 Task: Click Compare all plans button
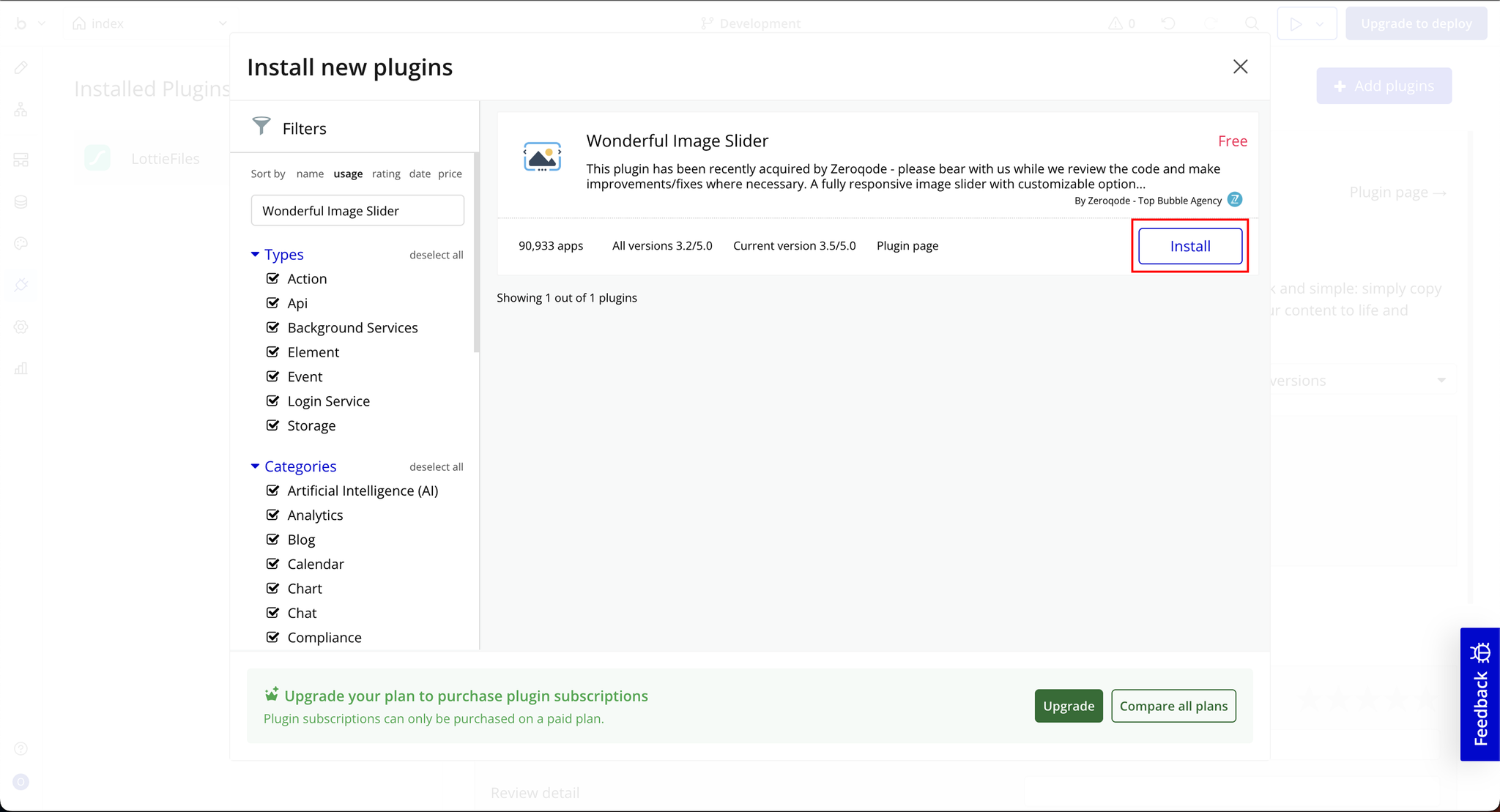point(1173,706)
